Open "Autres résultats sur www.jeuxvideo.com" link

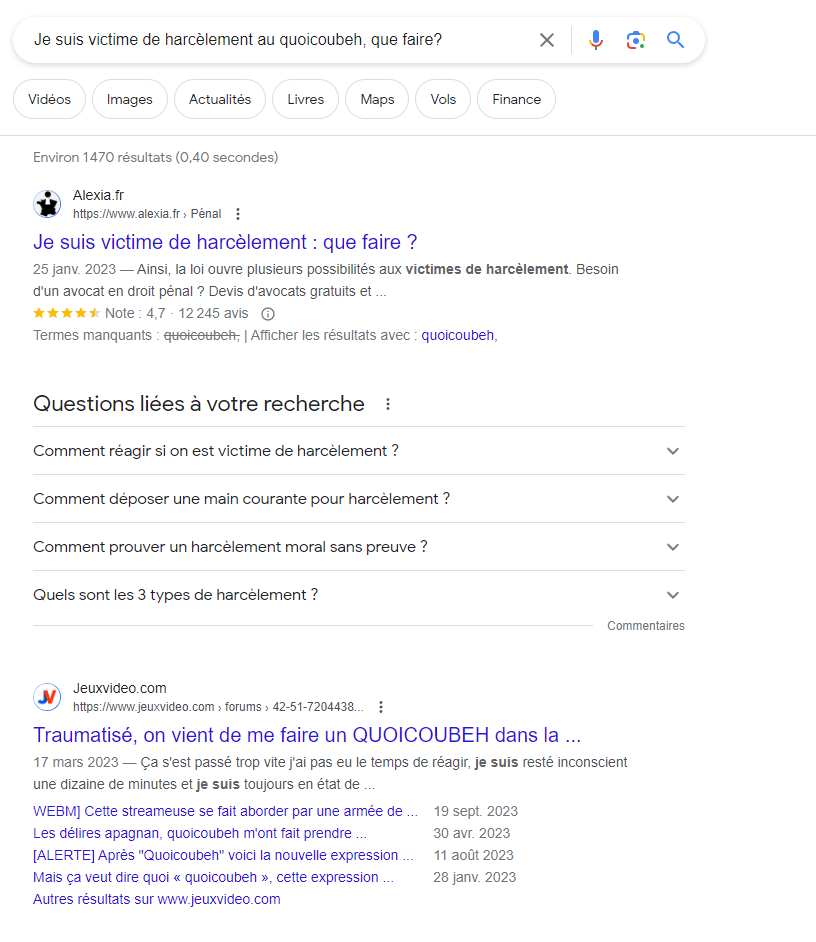[x=157, y=899]
